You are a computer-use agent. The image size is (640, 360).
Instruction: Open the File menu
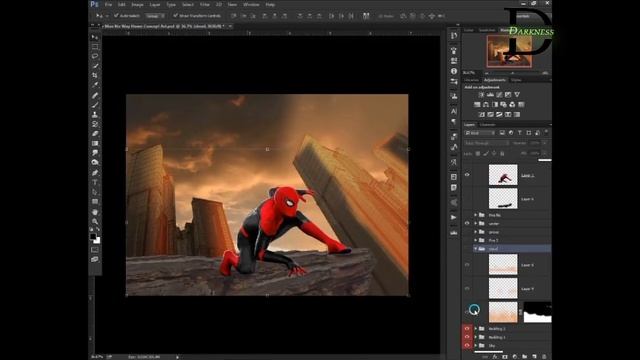[108, 4]
